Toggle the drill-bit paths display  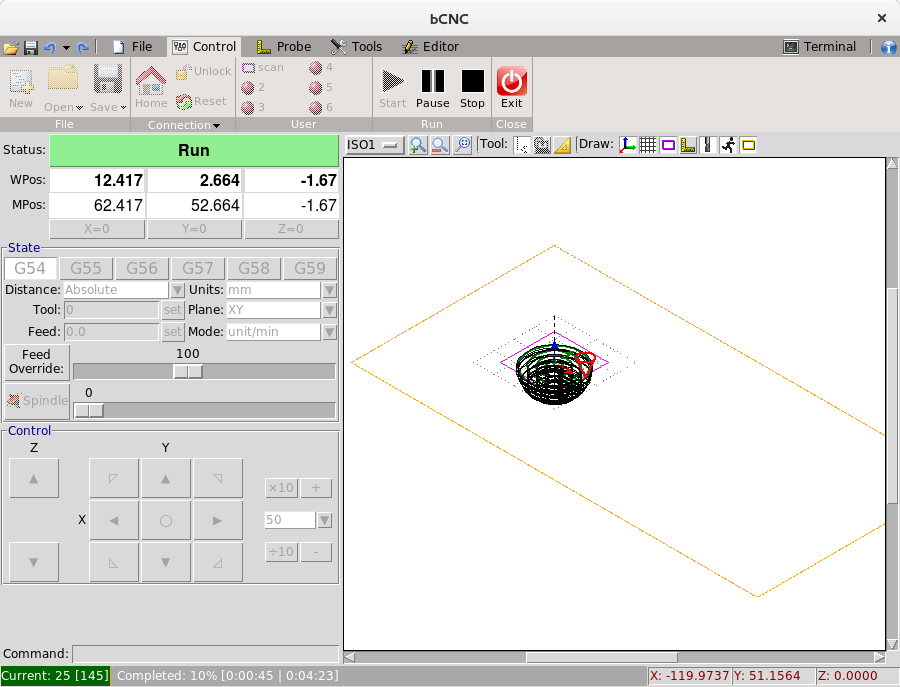708,145
